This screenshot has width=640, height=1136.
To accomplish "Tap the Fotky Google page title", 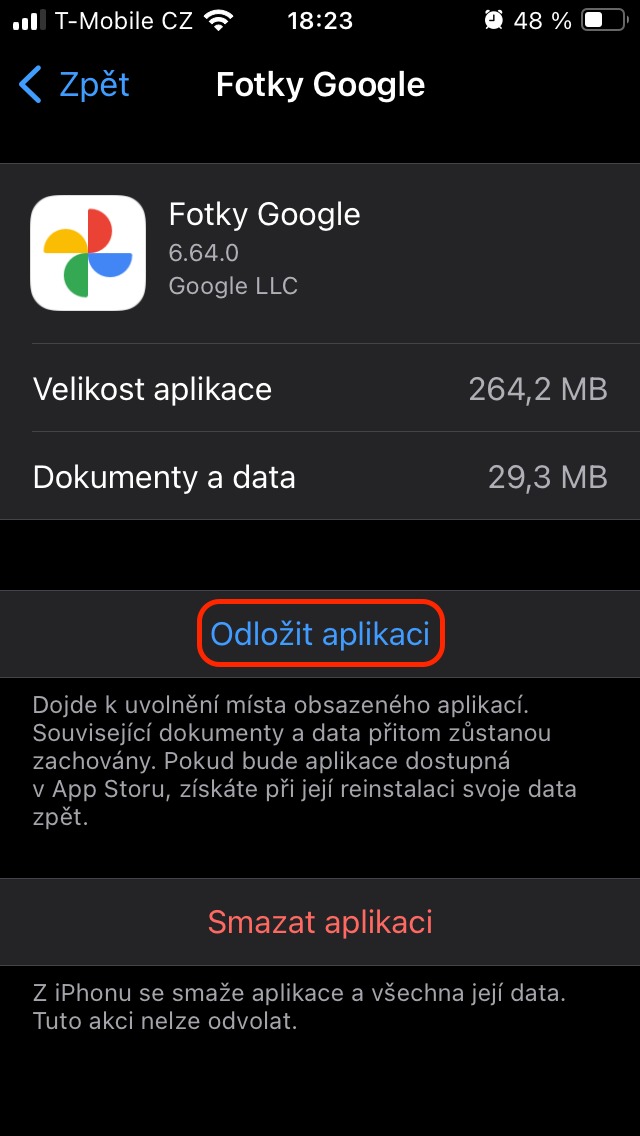I will [320, 85].
